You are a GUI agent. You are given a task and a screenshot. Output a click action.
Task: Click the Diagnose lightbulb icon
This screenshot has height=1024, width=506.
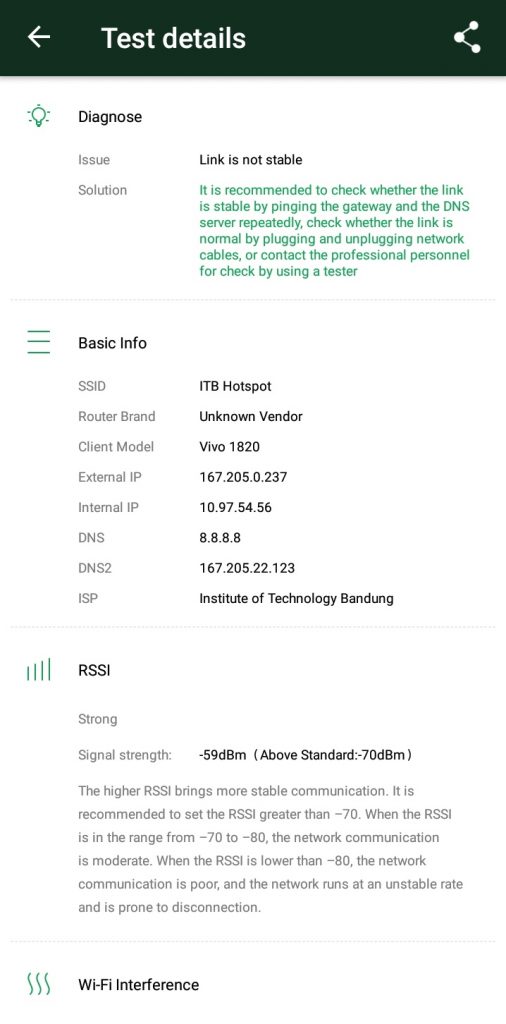(39, 116)
